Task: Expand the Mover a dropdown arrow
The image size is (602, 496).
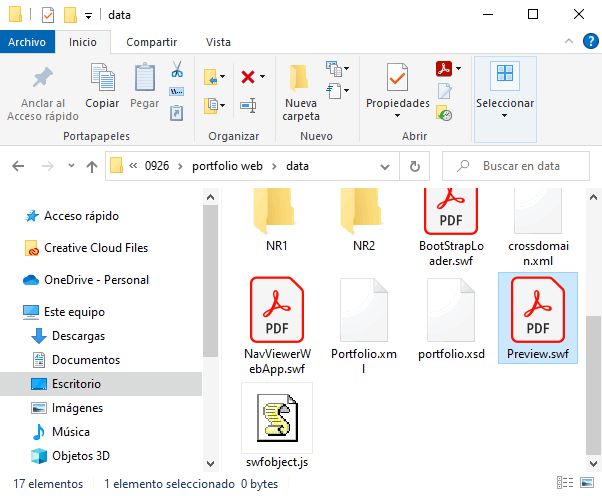Action: pos(223,76)
